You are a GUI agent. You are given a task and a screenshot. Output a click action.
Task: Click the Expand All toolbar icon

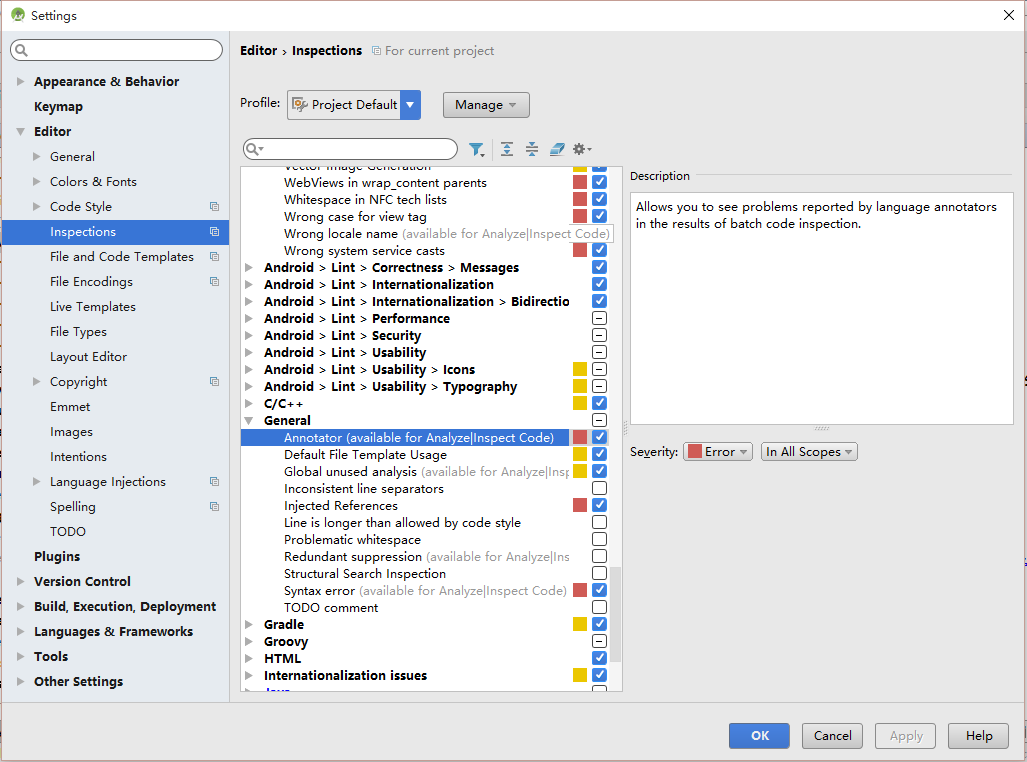[507, 149]
